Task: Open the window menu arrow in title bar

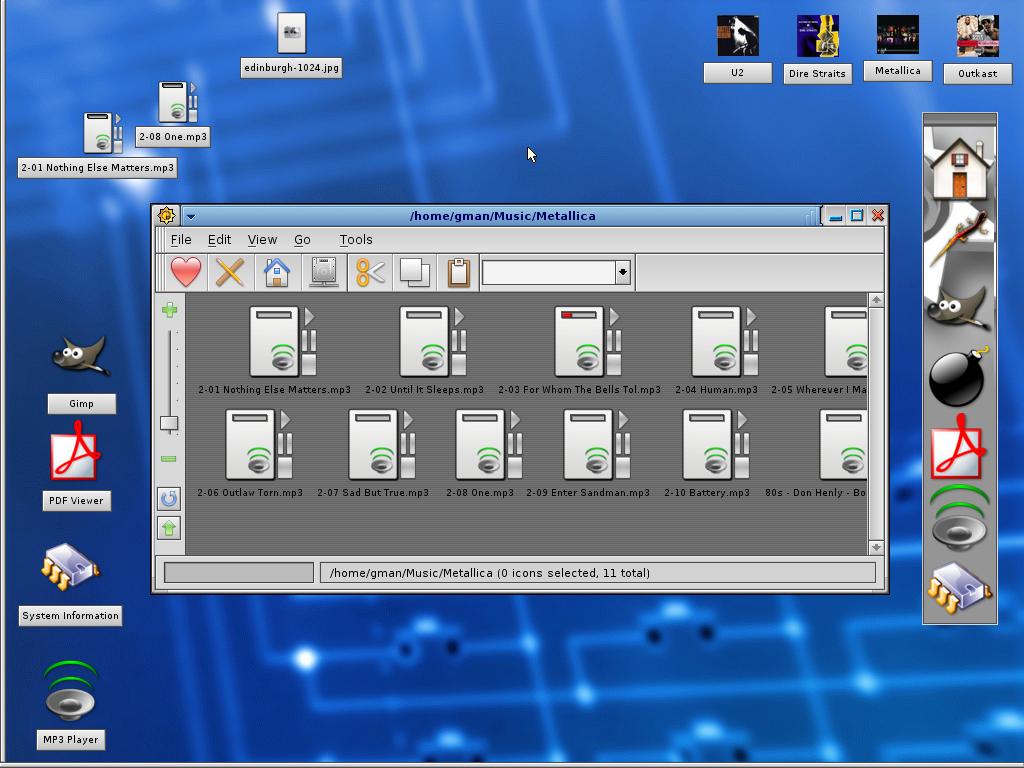Action: click(191, 216)
